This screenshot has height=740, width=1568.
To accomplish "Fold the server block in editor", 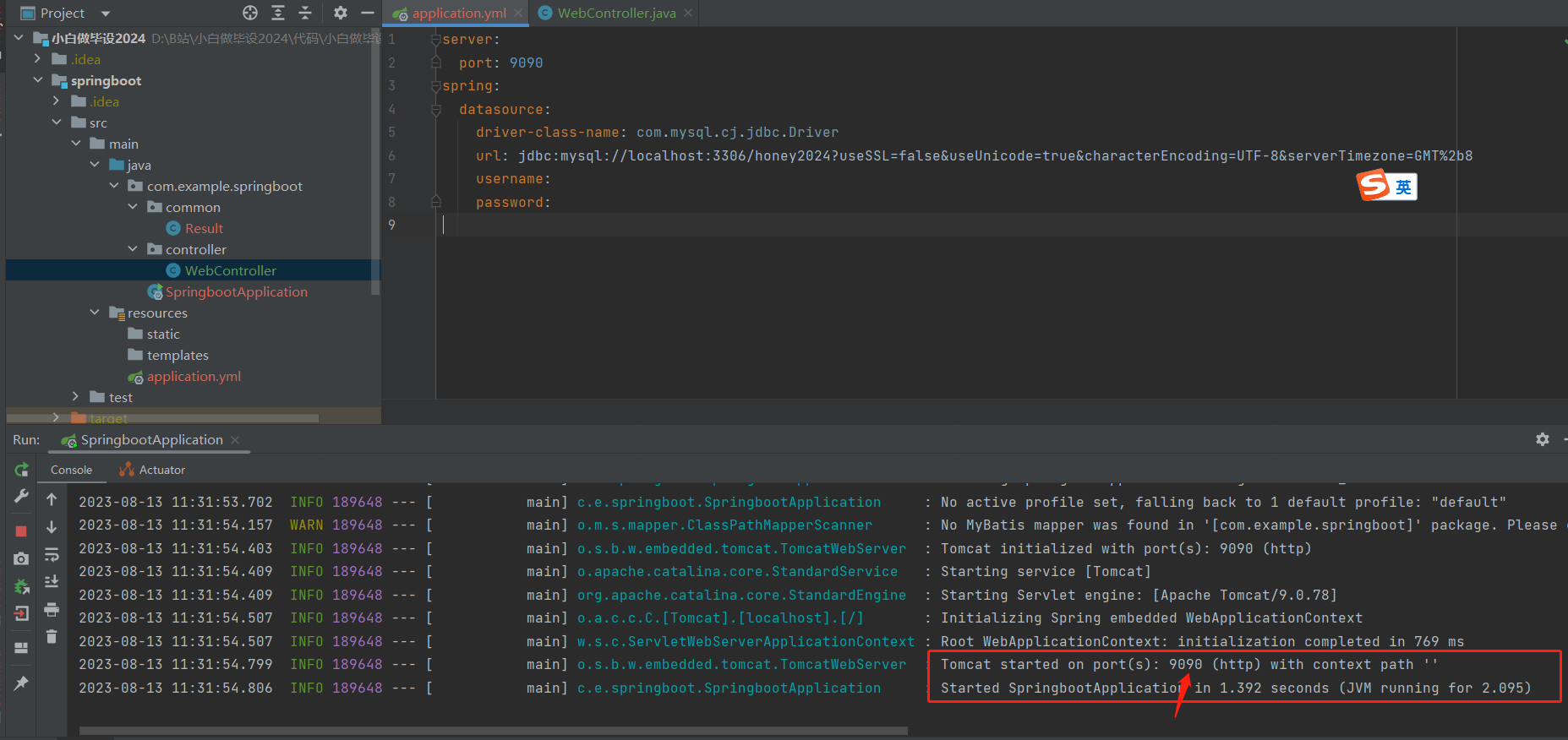I will (x=435, y=40).
